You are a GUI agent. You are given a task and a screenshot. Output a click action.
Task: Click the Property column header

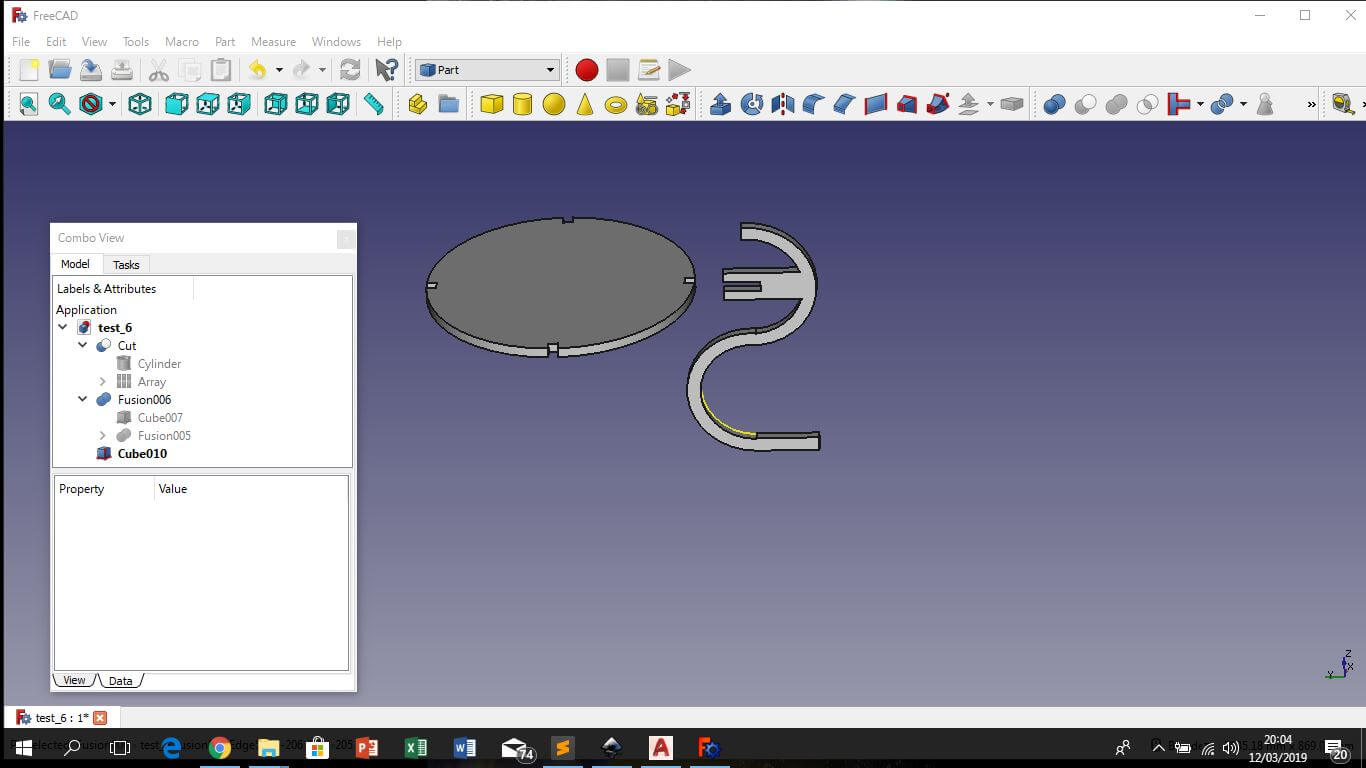[x=104, y=489]
